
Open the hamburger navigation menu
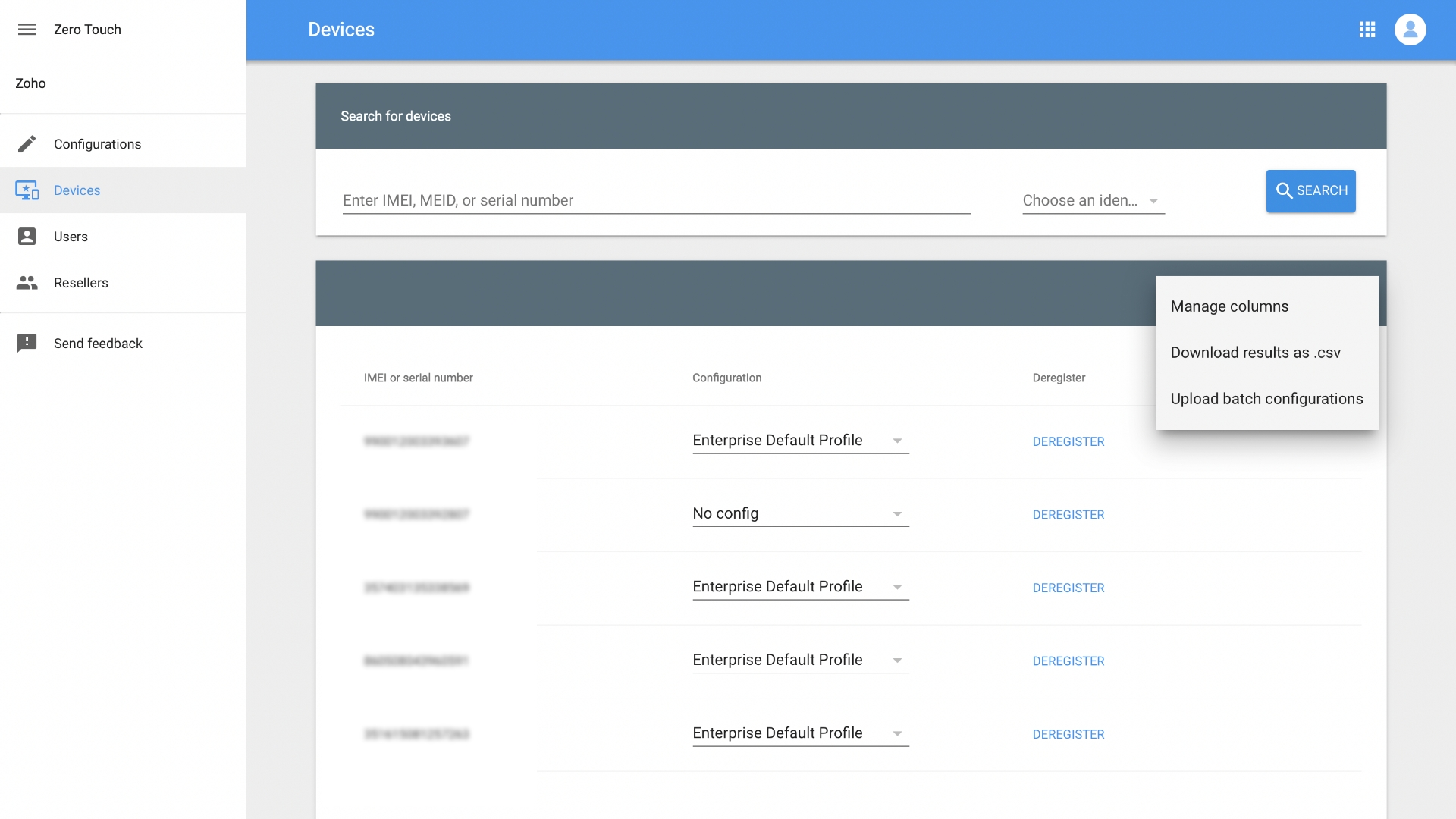[x=27, y=30]
